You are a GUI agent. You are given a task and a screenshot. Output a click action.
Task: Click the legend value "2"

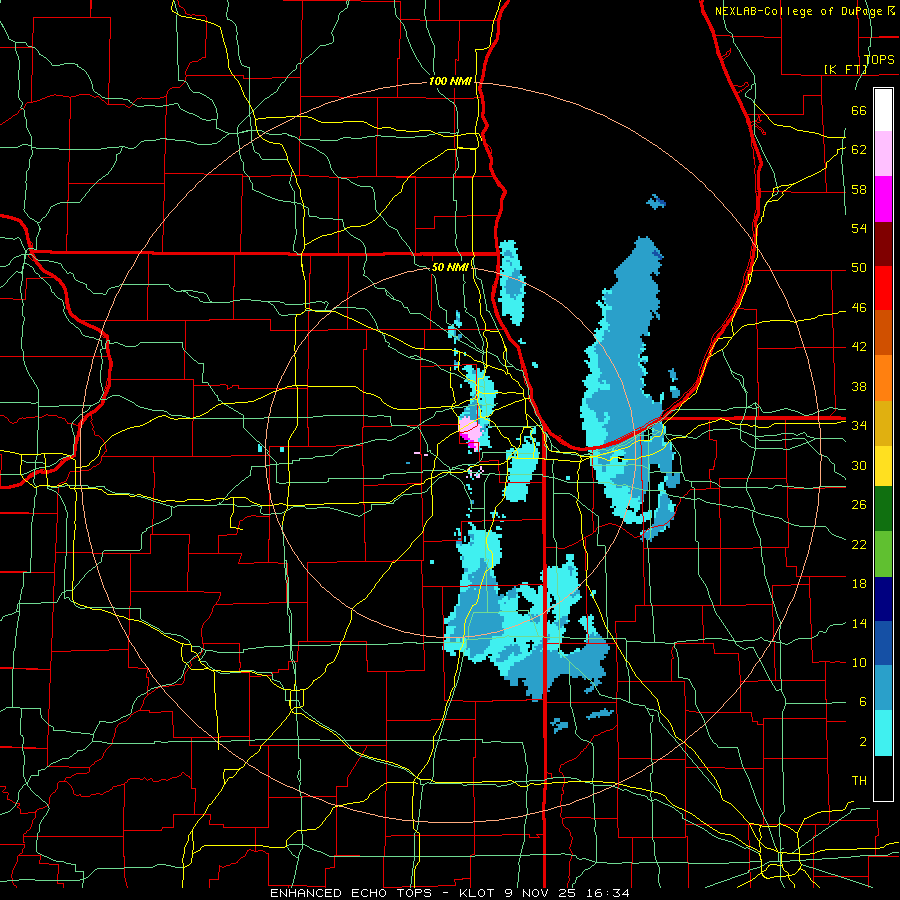tap(862, 742)
